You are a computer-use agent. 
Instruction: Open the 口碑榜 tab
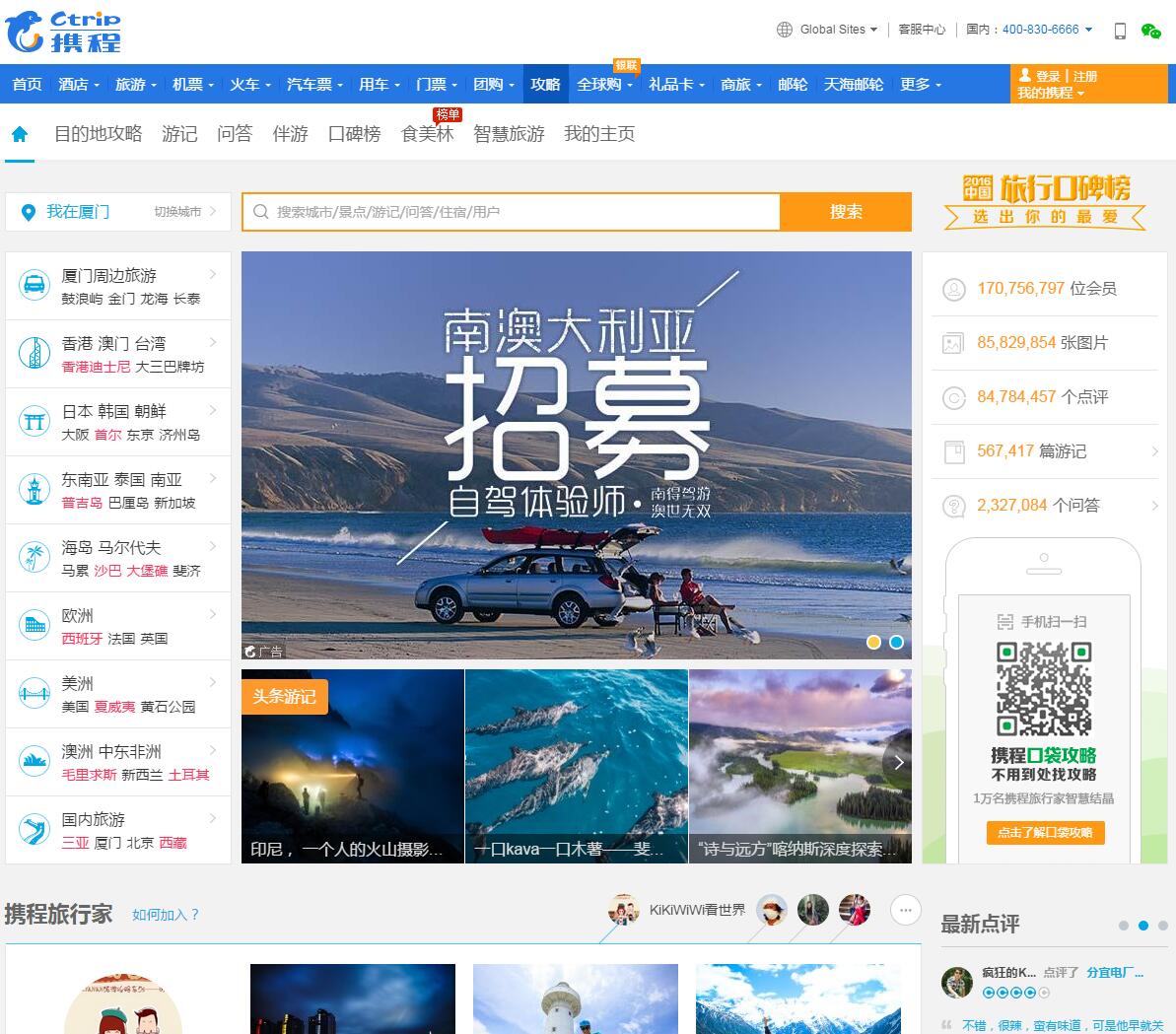354,133
